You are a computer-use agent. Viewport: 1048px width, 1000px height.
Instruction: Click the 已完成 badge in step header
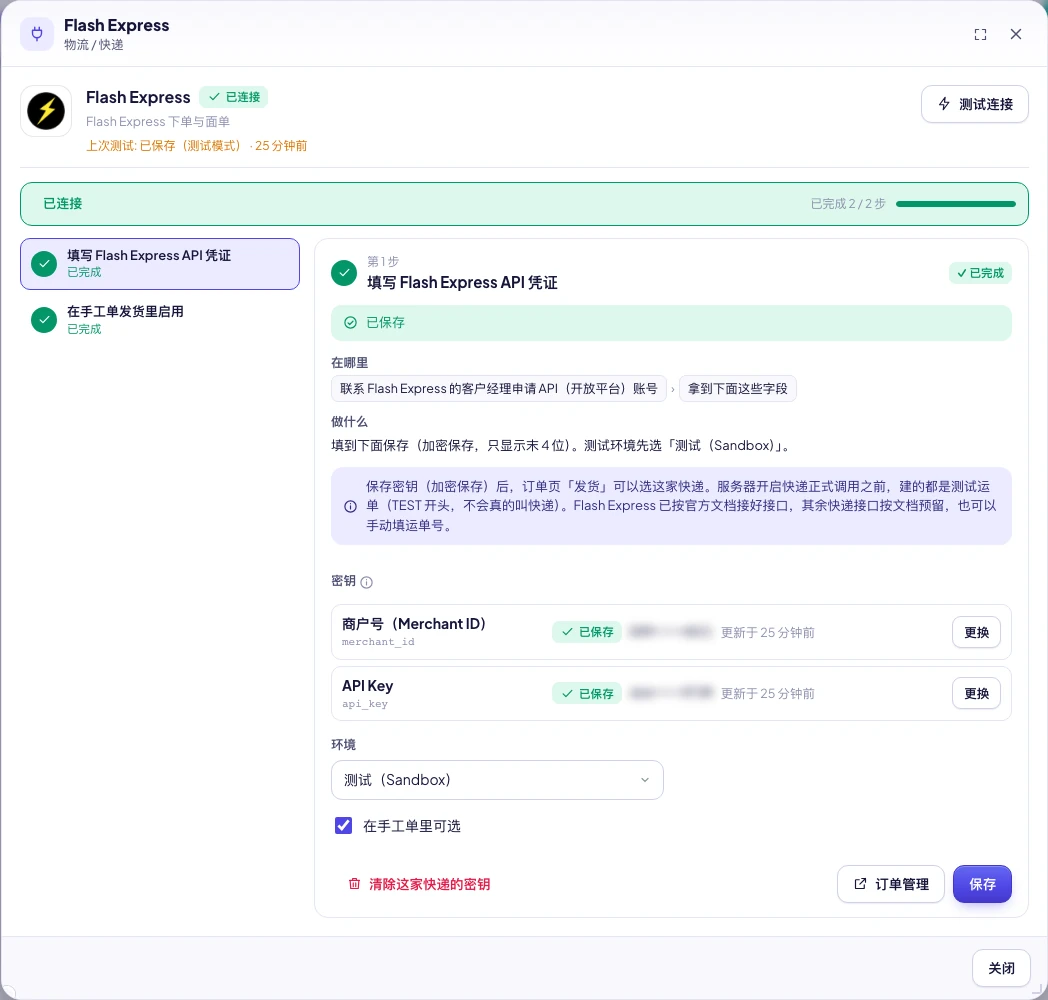(x=980, y=273)
